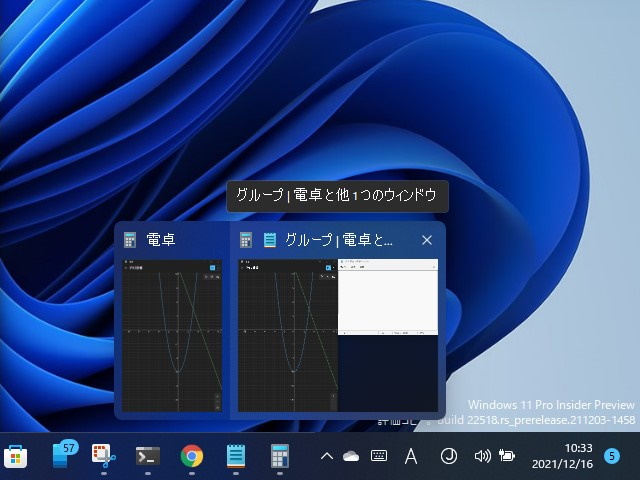Open Terminal from taskbar
Image resolution: width=640 pixels, height=480 pixels.
click(x=148, y=456)
